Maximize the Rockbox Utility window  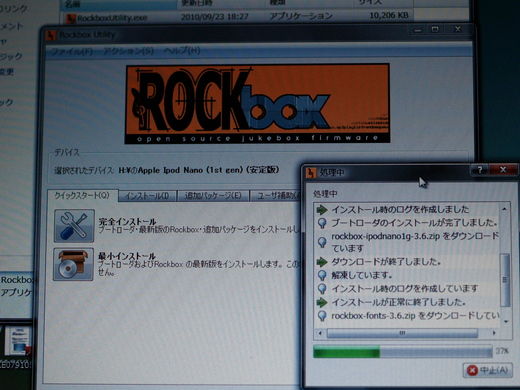pos(435,29)
